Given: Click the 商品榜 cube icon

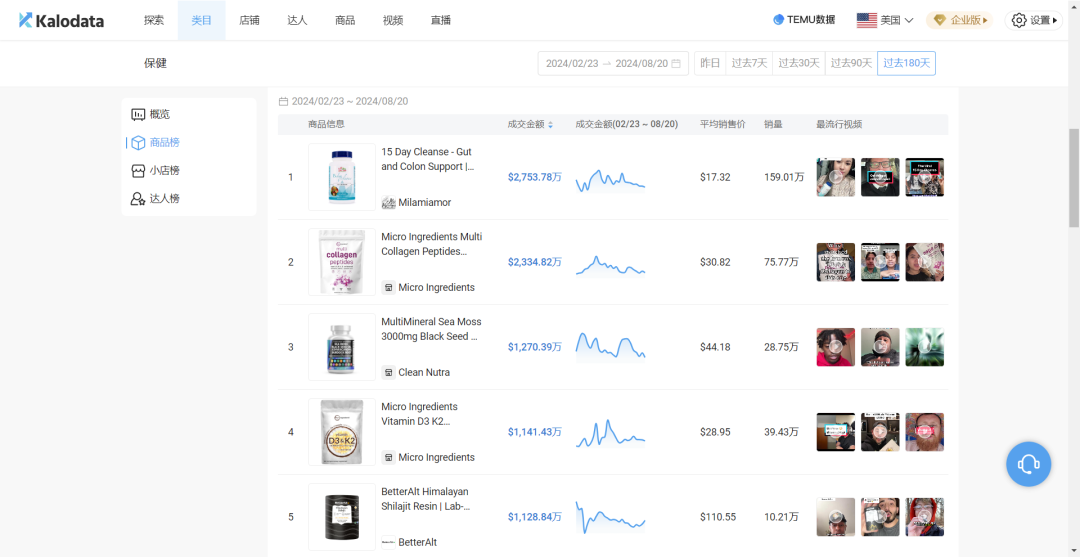Looking at the screenshot, I should click(x=138, y=143).
